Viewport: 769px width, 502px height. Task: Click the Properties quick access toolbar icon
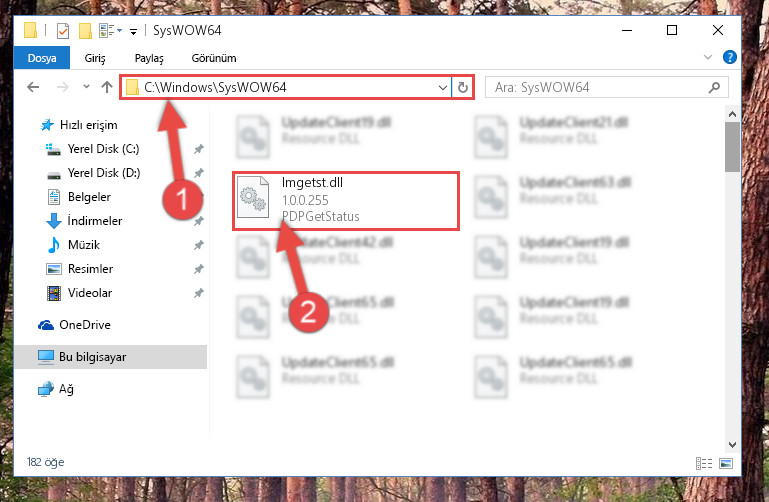click(x=63, y=31)
